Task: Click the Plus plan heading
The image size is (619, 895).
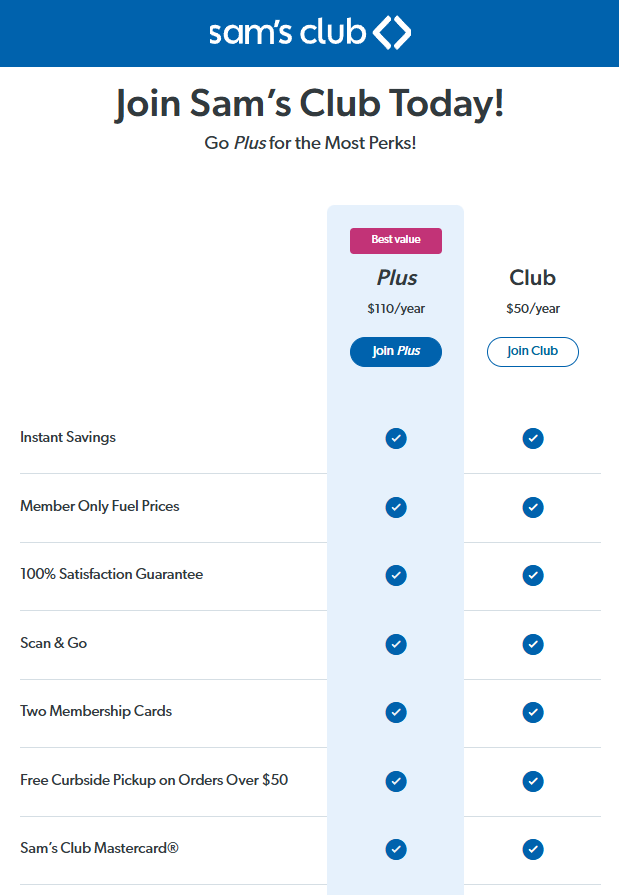Action: click(397, 278)
